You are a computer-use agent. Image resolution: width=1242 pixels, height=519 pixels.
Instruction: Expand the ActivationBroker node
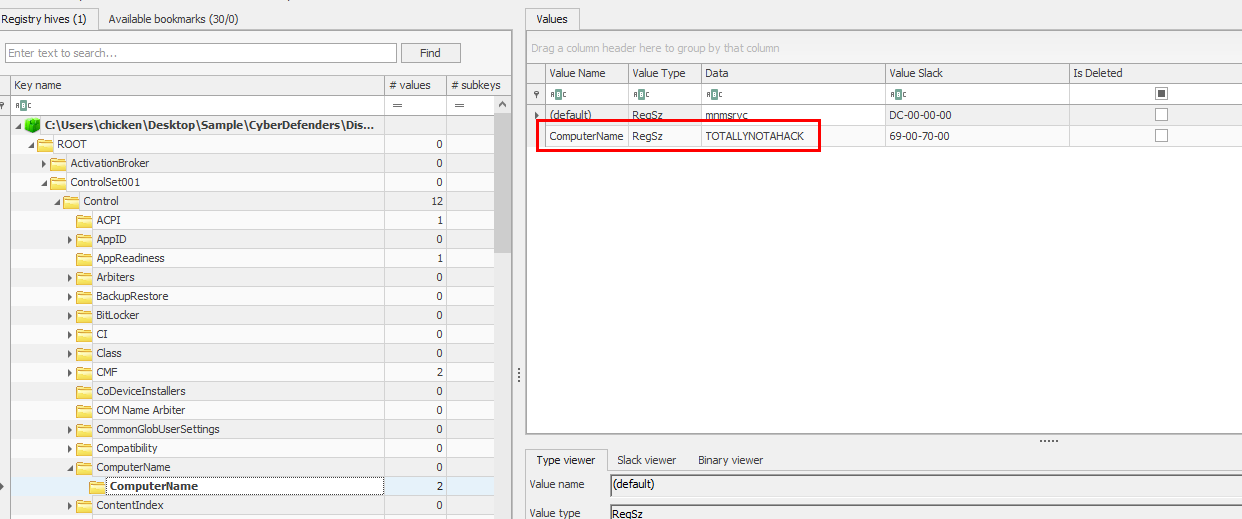coord(44,163)
